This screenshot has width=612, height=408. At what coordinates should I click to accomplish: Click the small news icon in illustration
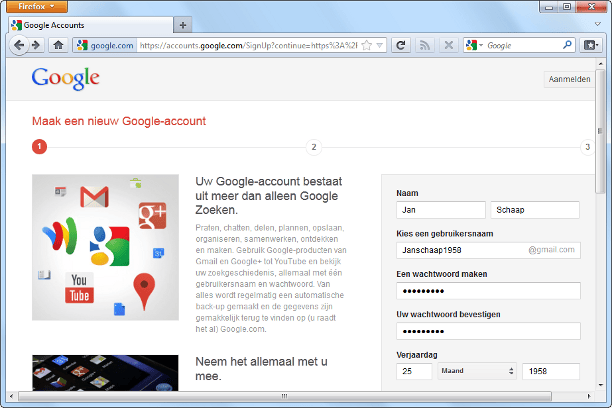pos(60,191)
